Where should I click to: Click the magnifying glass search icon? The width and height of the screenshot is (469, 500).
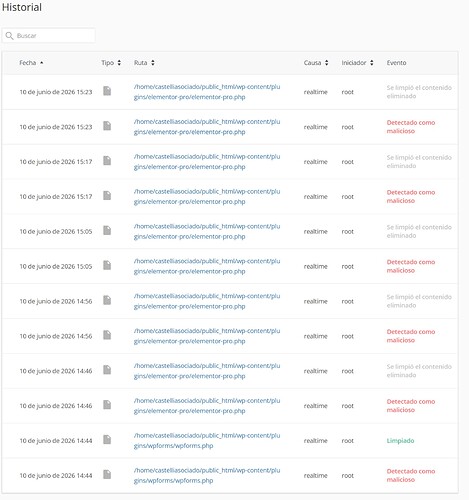(x=9, y=36)
